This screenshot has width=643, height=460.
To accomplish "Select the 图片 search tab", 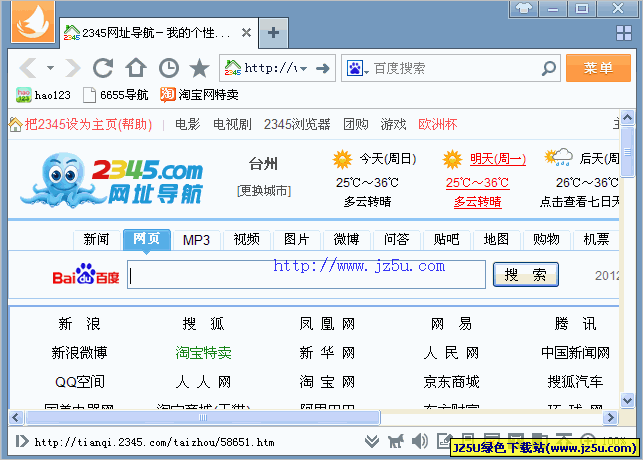I will tap(296, 239).
